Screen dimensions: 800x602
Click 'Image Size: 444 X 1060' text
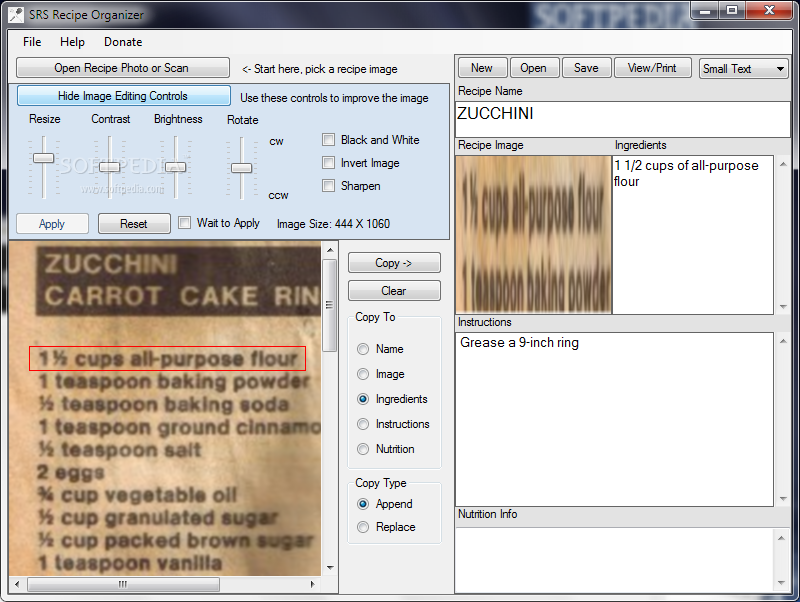click(x=333, y=224)
